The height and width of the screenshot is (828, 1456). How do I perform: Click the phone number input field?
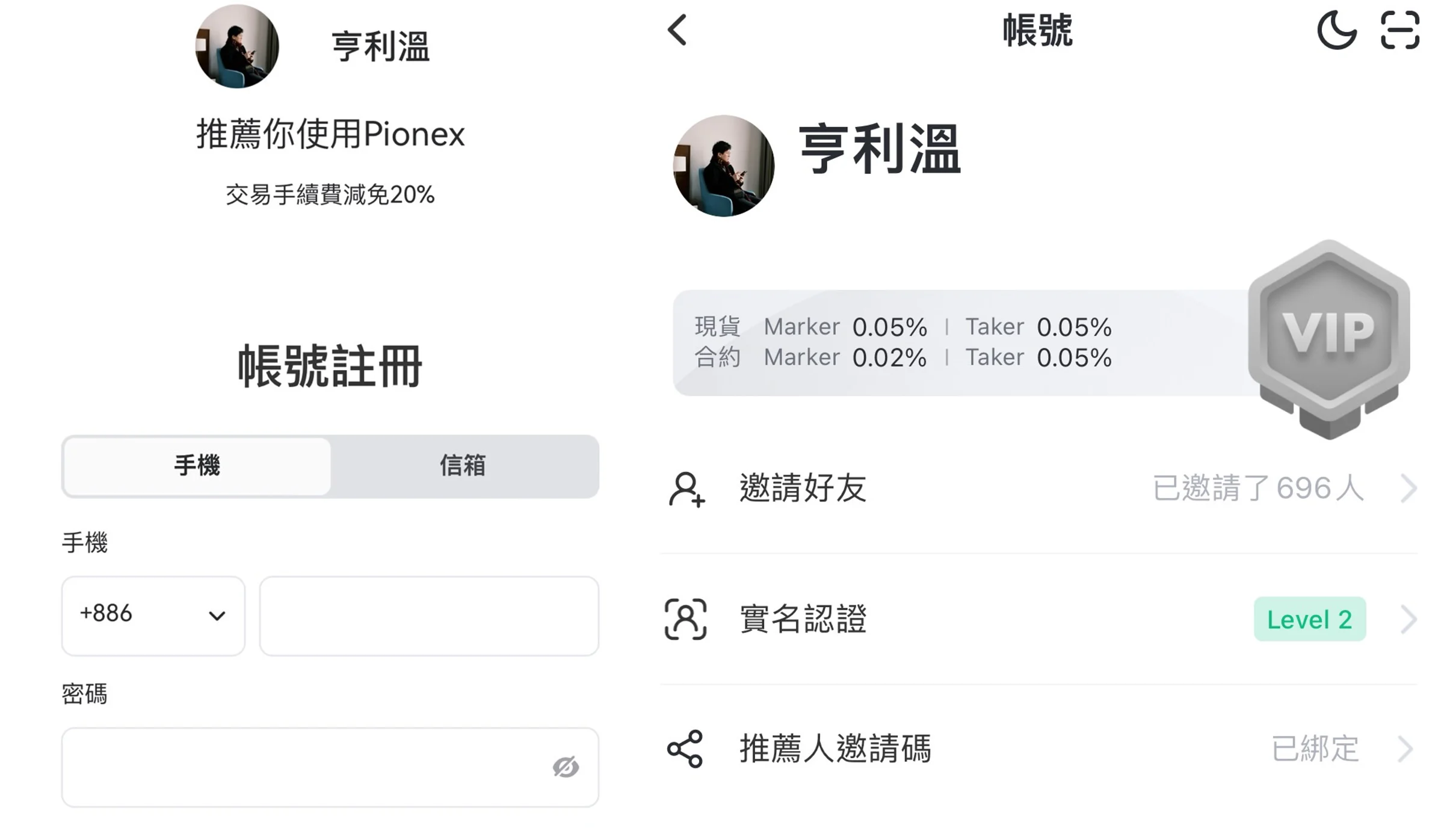click(429, 616)
